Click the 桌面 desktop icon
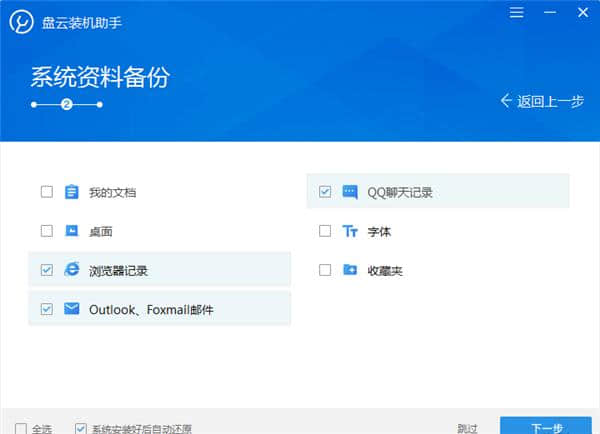This screenshot has height=434, width=600. pos(72,231)
